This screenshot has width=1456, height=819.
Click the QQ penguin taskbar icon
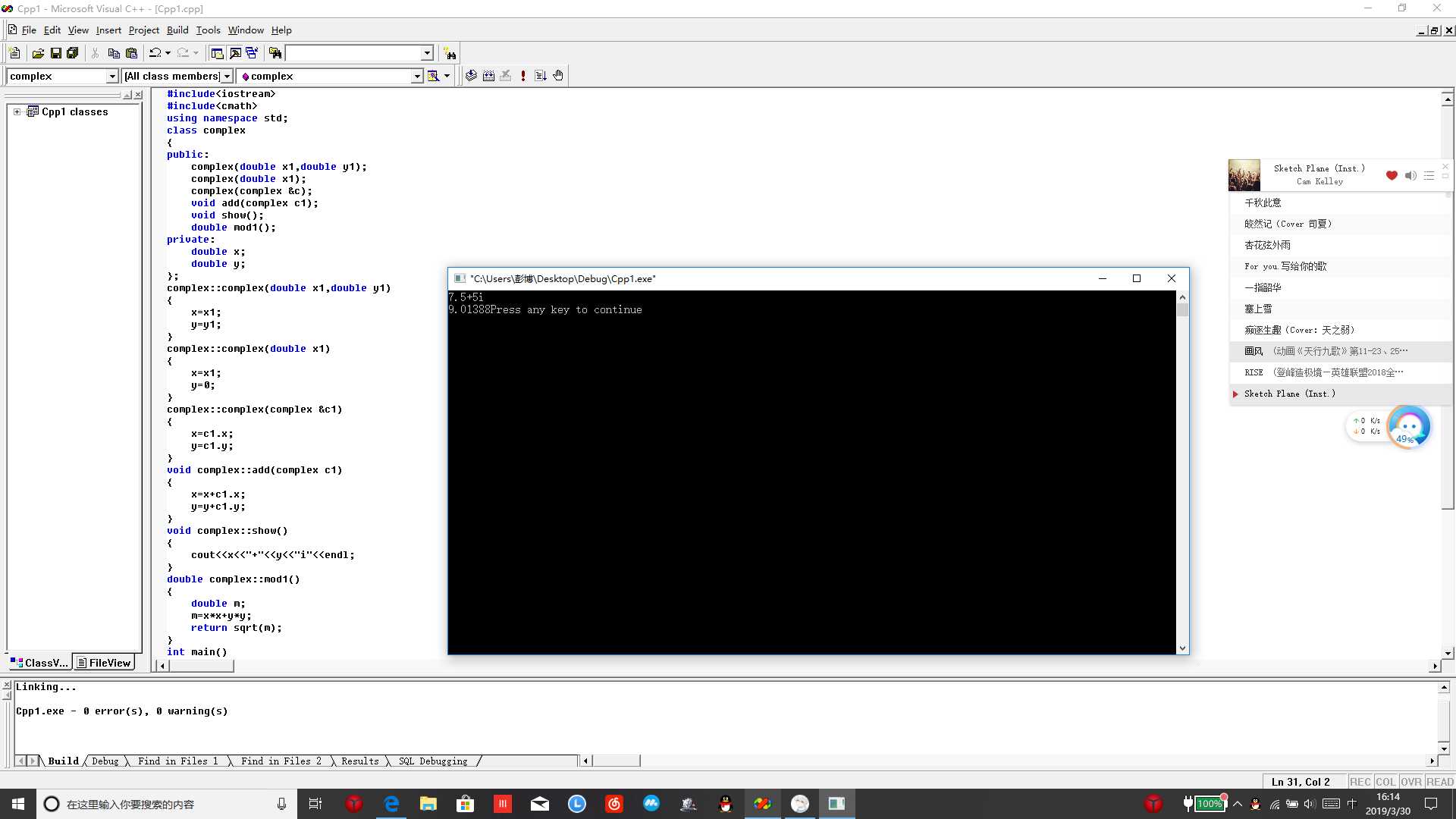tap(726, 804)
